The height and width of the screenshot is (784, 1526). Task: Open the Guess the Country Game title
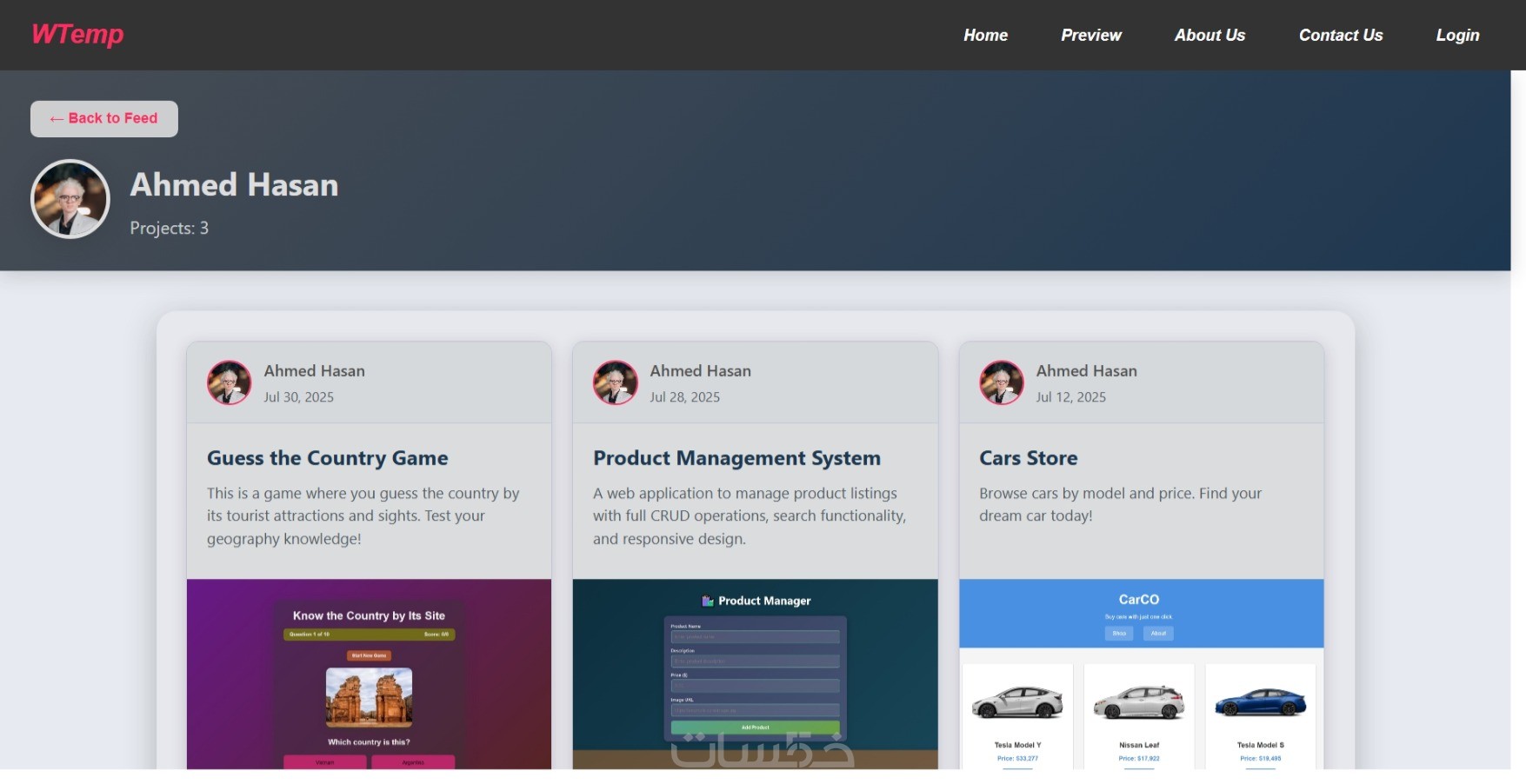coord(327,458)
